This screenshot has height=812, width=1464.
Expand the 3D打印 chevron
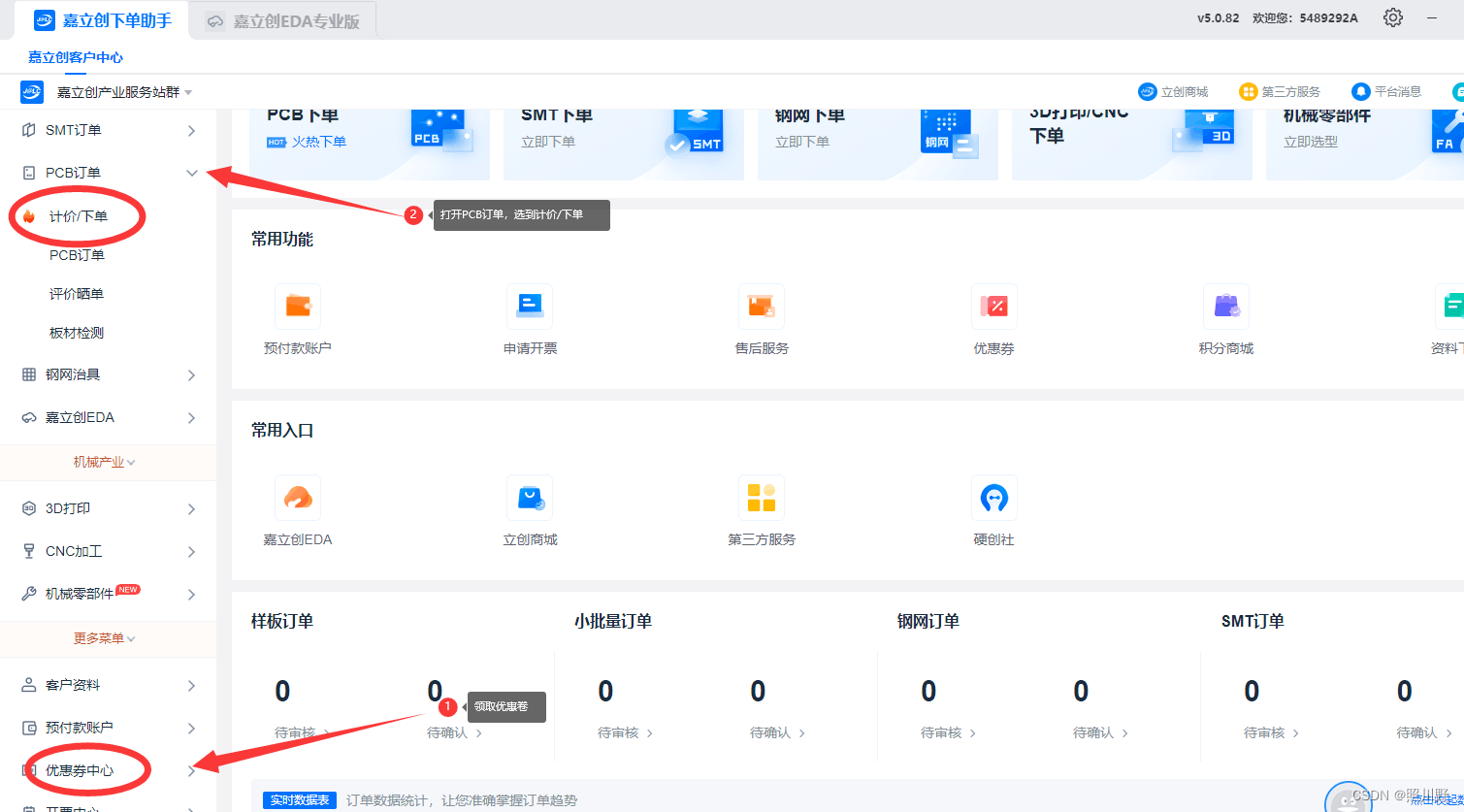191,508
